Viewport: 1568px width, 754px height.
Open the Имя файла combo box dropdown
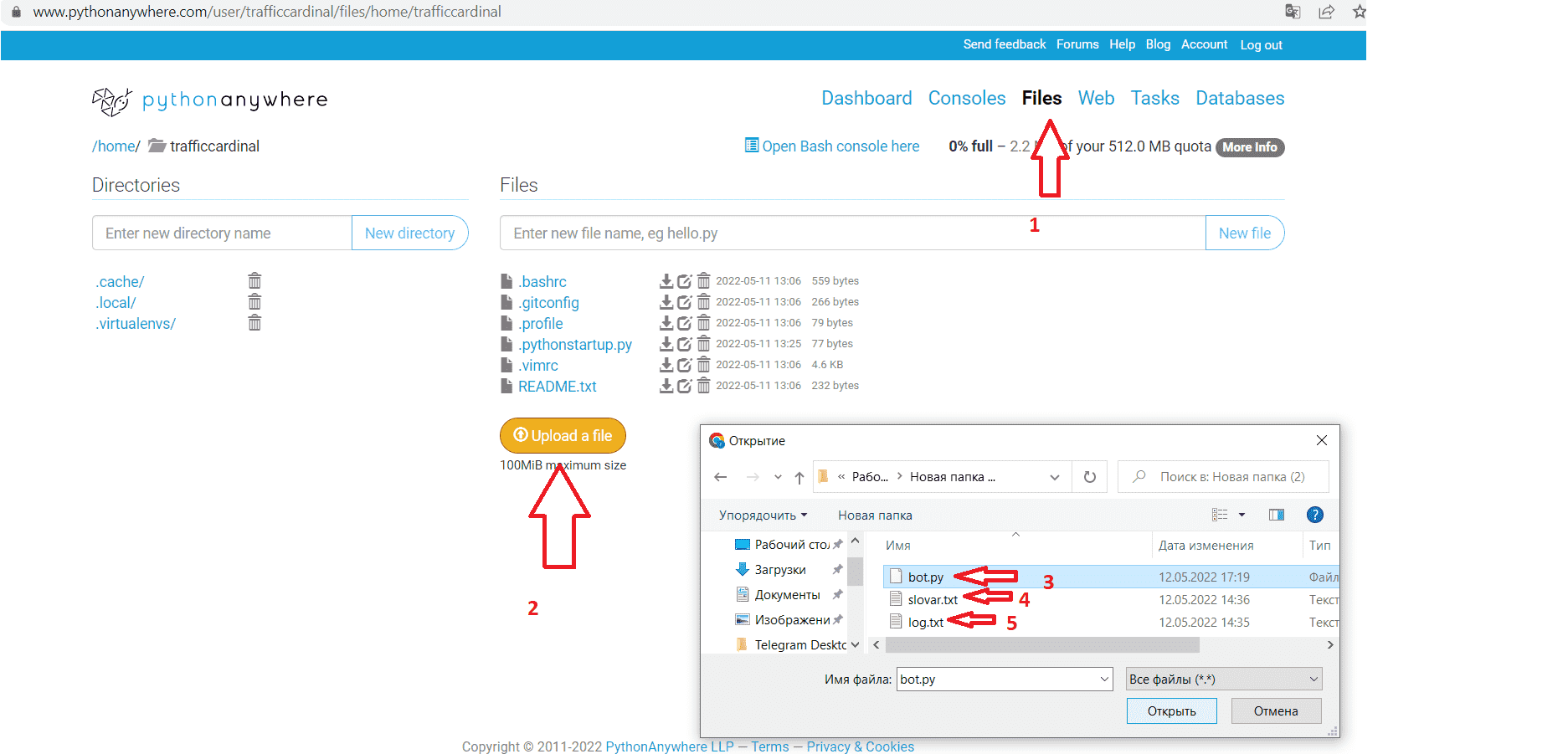(x=1104, y=680)
